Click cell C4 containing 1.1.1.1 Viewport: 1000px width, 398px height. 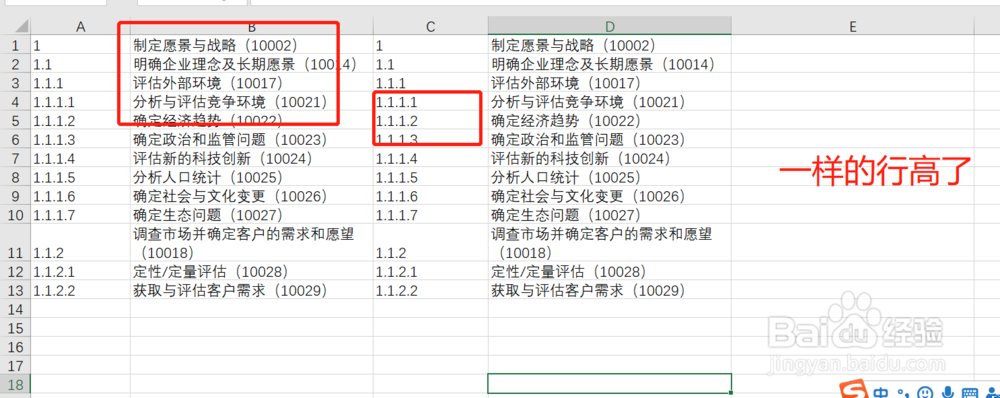pyautogui.click(x=430, y=101)
